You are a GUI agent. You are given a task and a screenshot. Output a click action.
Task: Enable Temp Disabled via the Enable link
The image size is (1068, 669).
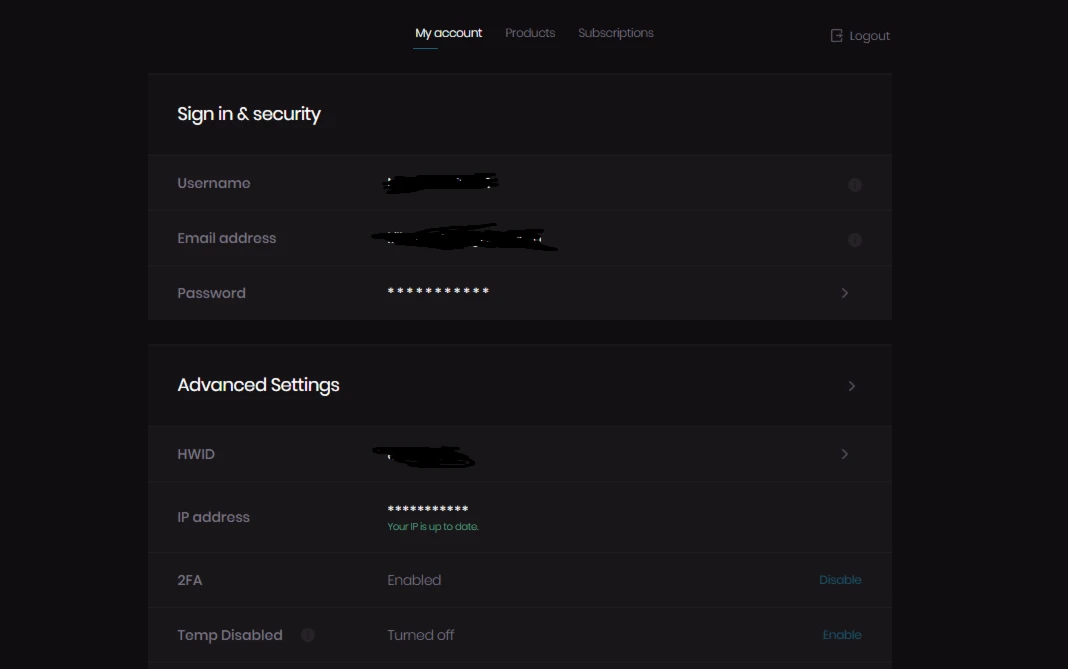pyautogui.click(x=842, y=635)
